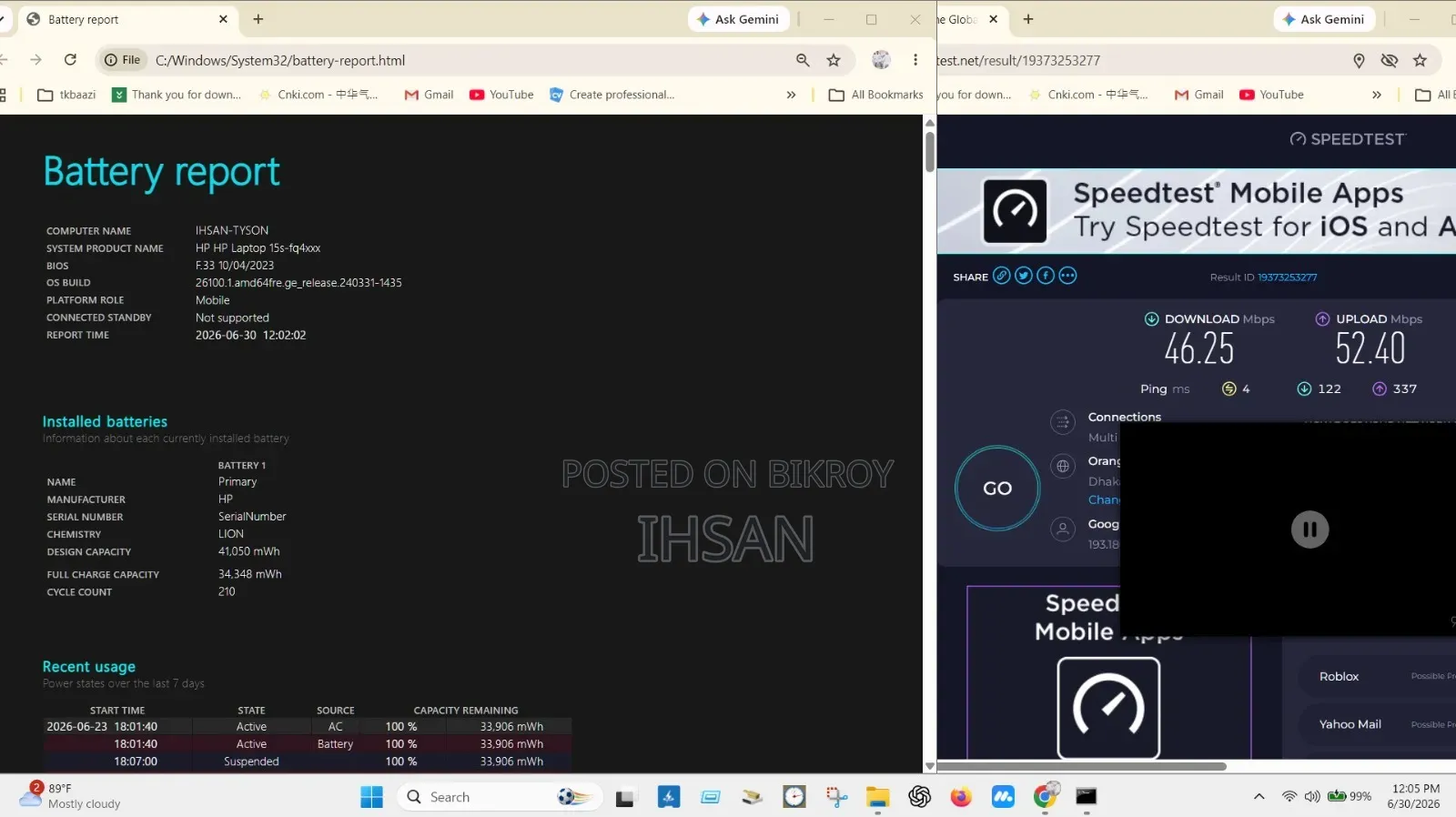Open the Windows Start menu
Viewport: 1456px width, 817px height.
coord(371,797)
